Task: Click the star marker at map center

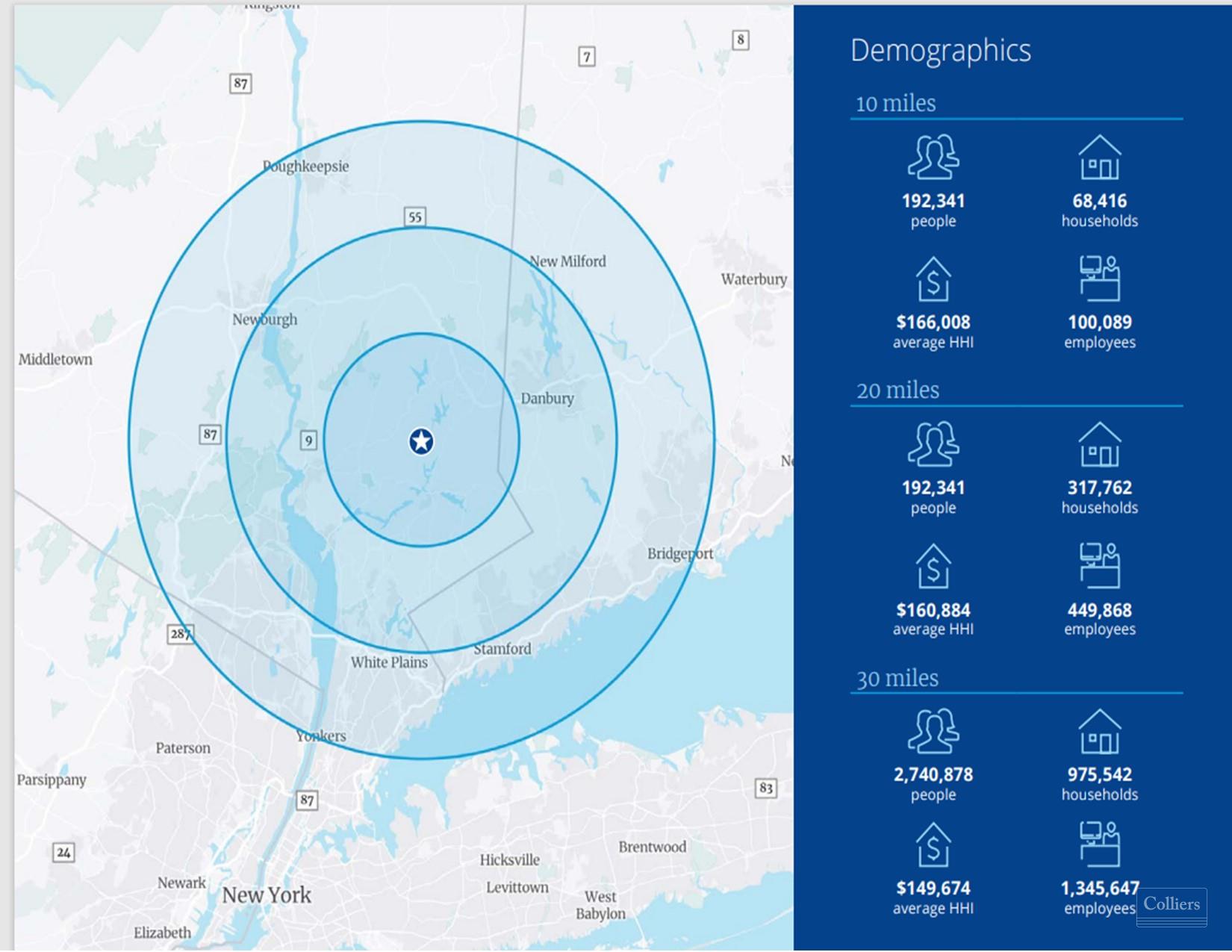Action: click(x=421, y=441)
